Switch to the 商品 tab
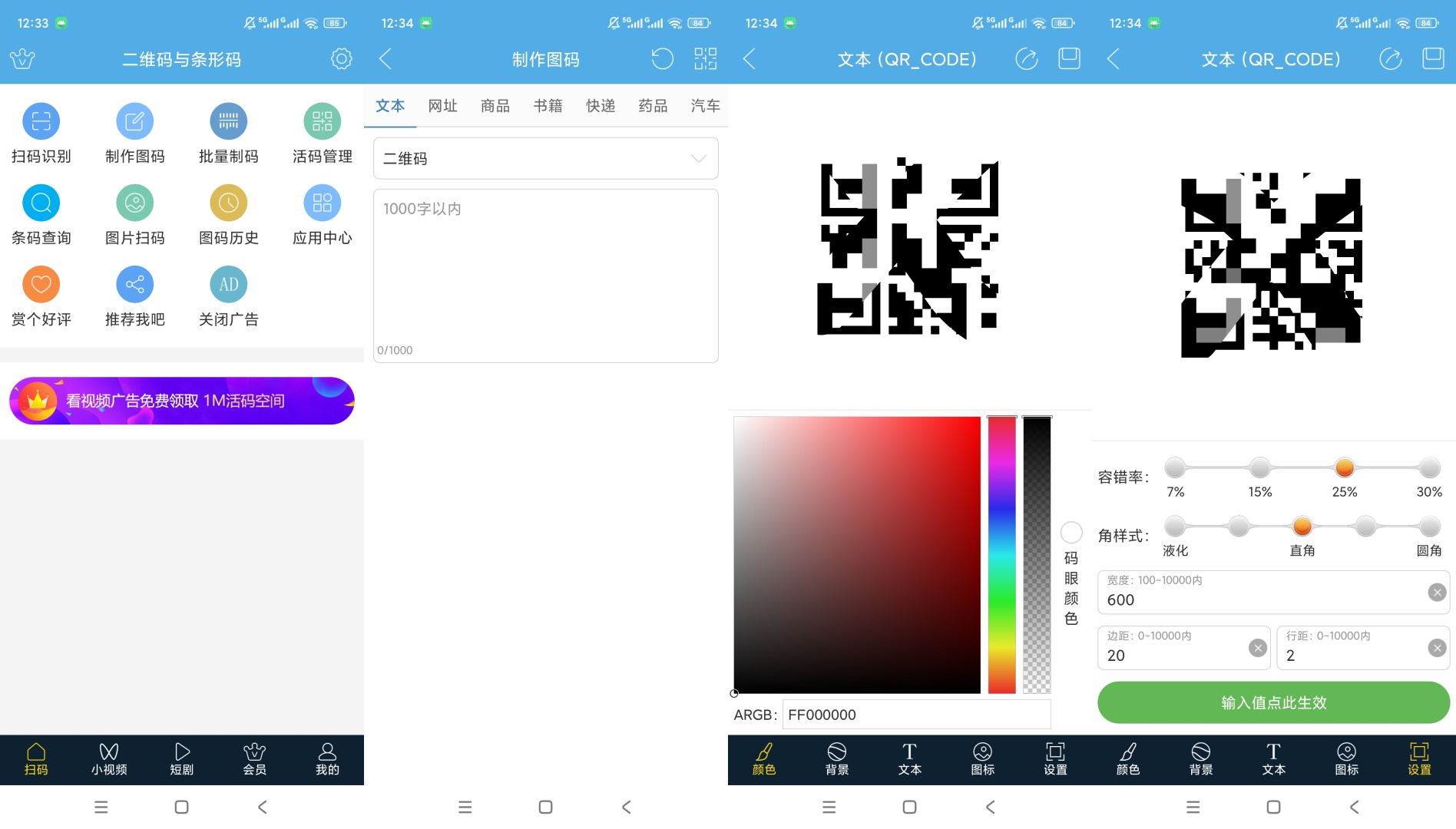Viewport: 1456px width, 829px height. [x=495, y=106]
